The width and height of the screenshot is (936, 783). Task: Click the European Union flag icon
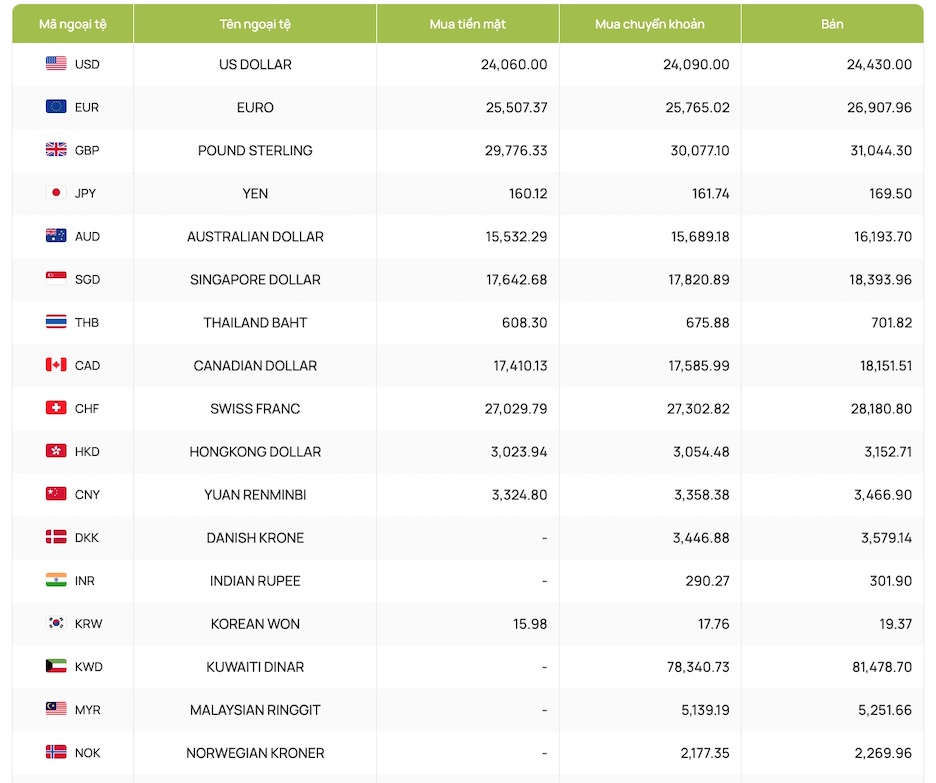click(56, 107)
